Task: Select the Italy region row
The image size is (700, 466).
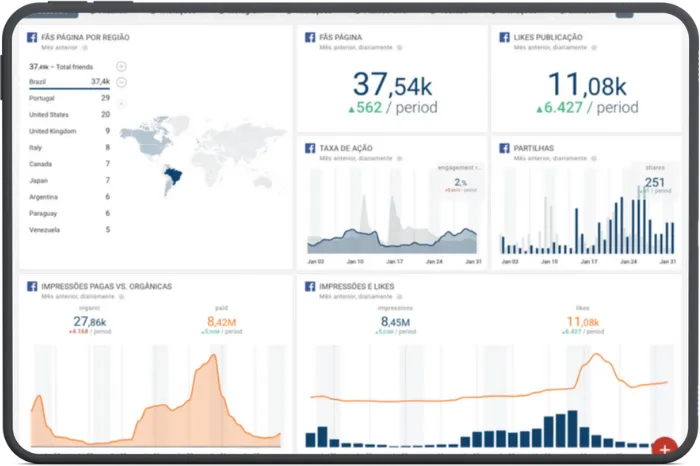Action: point(69,148)
